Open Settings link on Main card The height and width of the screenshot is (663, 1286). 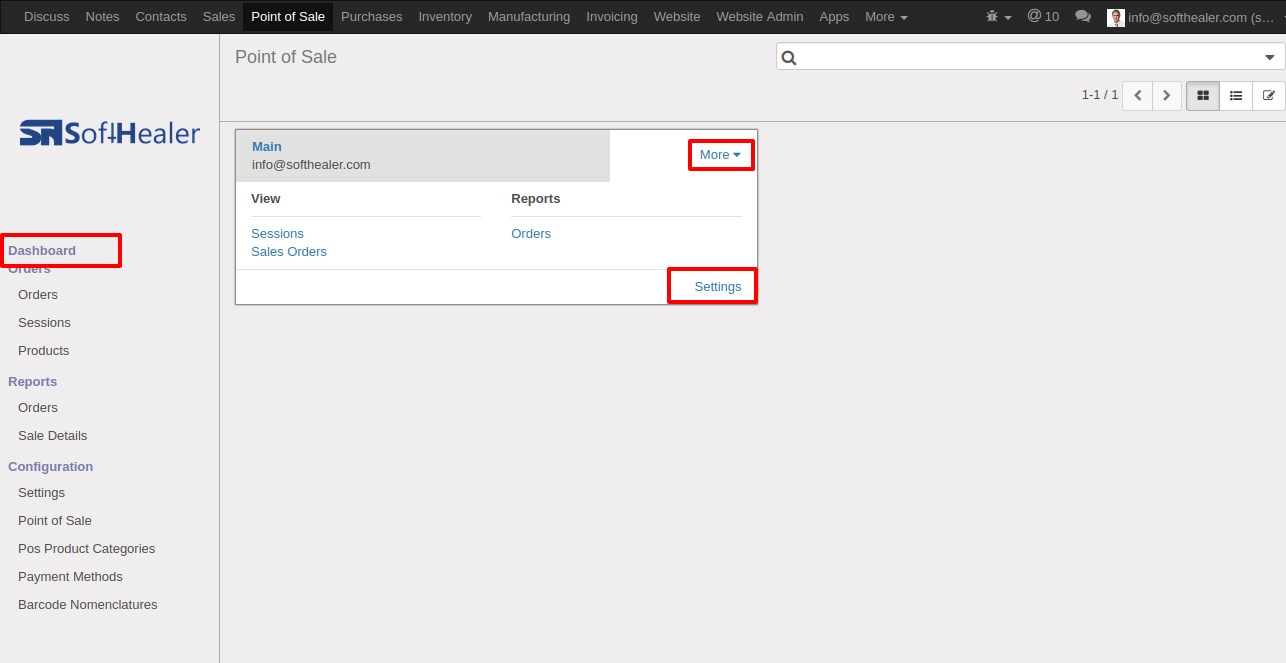pos(718,287)
